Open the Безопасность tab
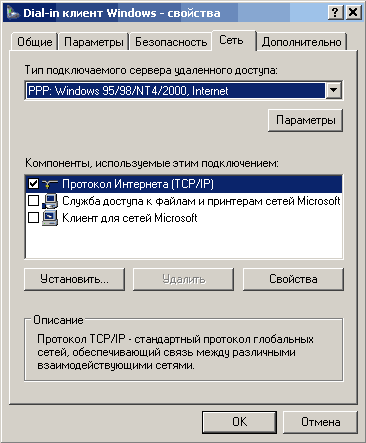The height and width of the screenshot is (443, 366). click(171, 42)
